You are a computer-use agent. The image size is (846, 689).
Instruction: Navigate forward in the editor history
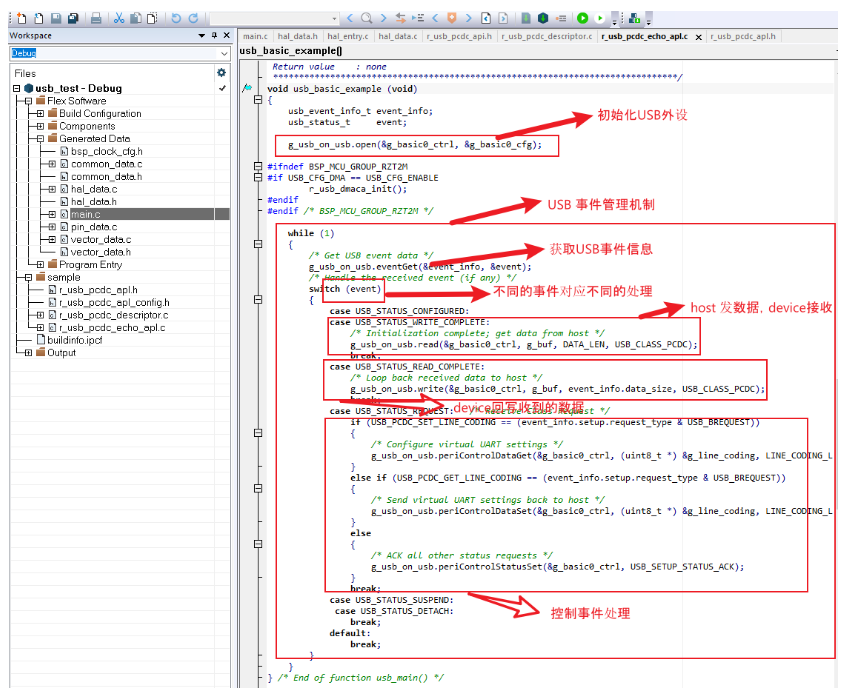[x=503, y=18]
